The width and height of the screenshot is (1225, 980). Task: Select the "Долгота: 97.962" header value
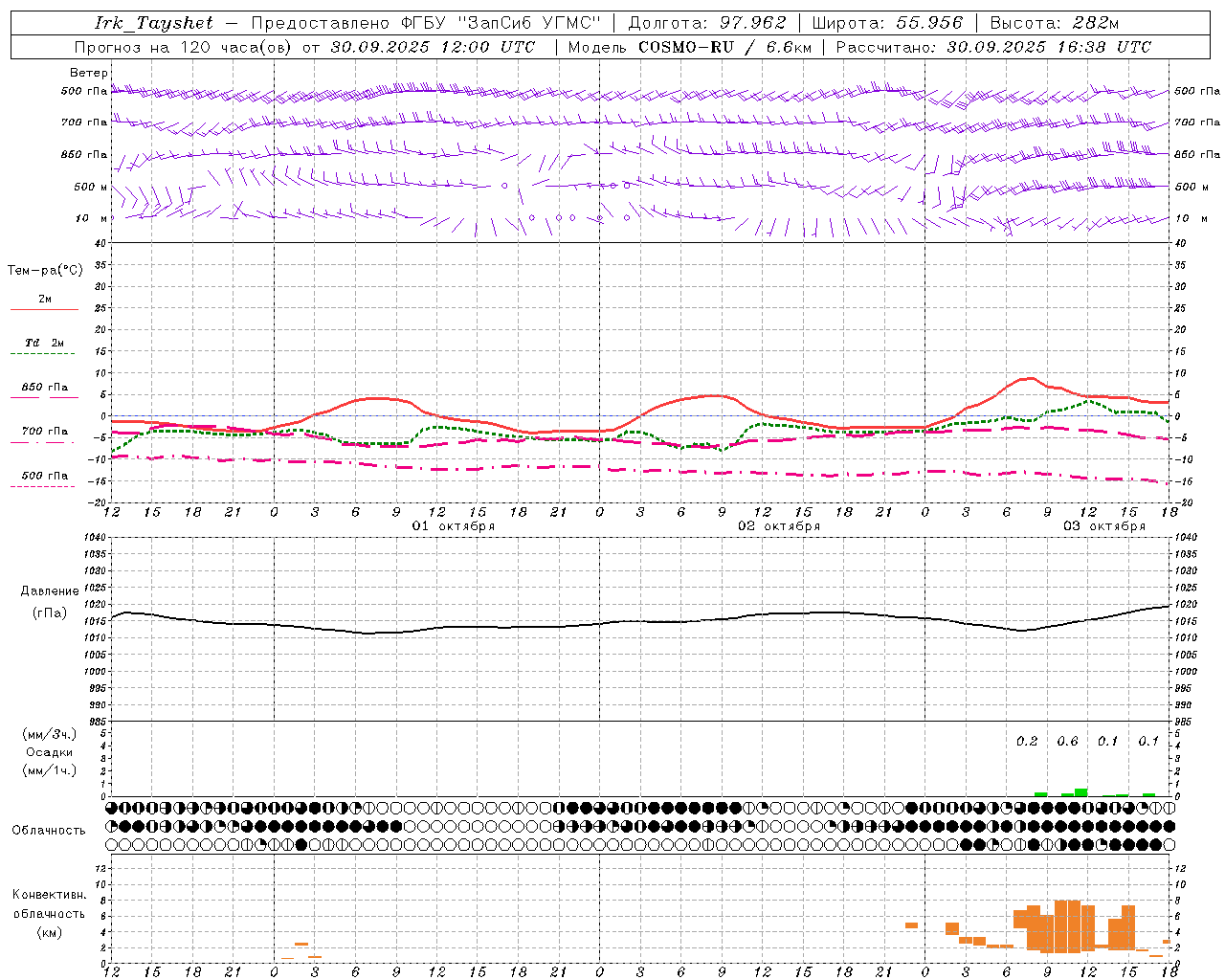[707, 23]
